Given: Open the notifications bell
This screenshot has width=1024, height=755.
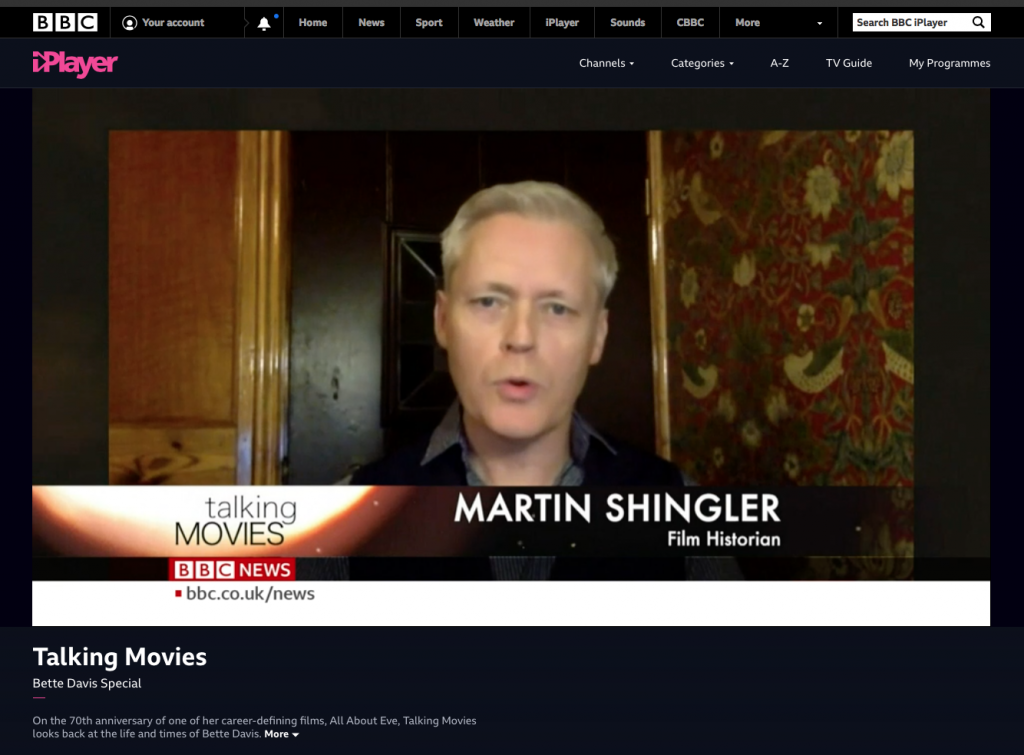Looking at the screenshot, I should tap(264, 24).
